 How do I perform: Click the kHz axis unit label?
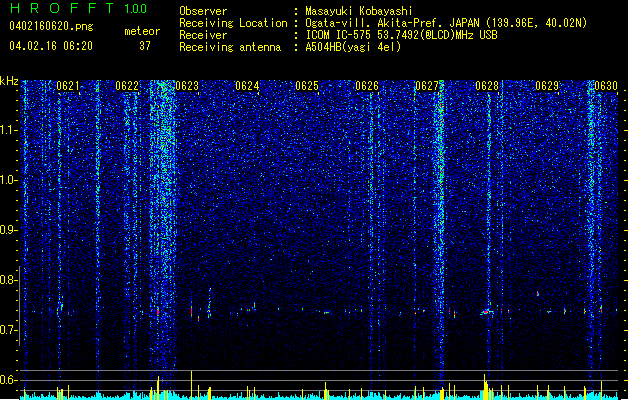[9, 81]
